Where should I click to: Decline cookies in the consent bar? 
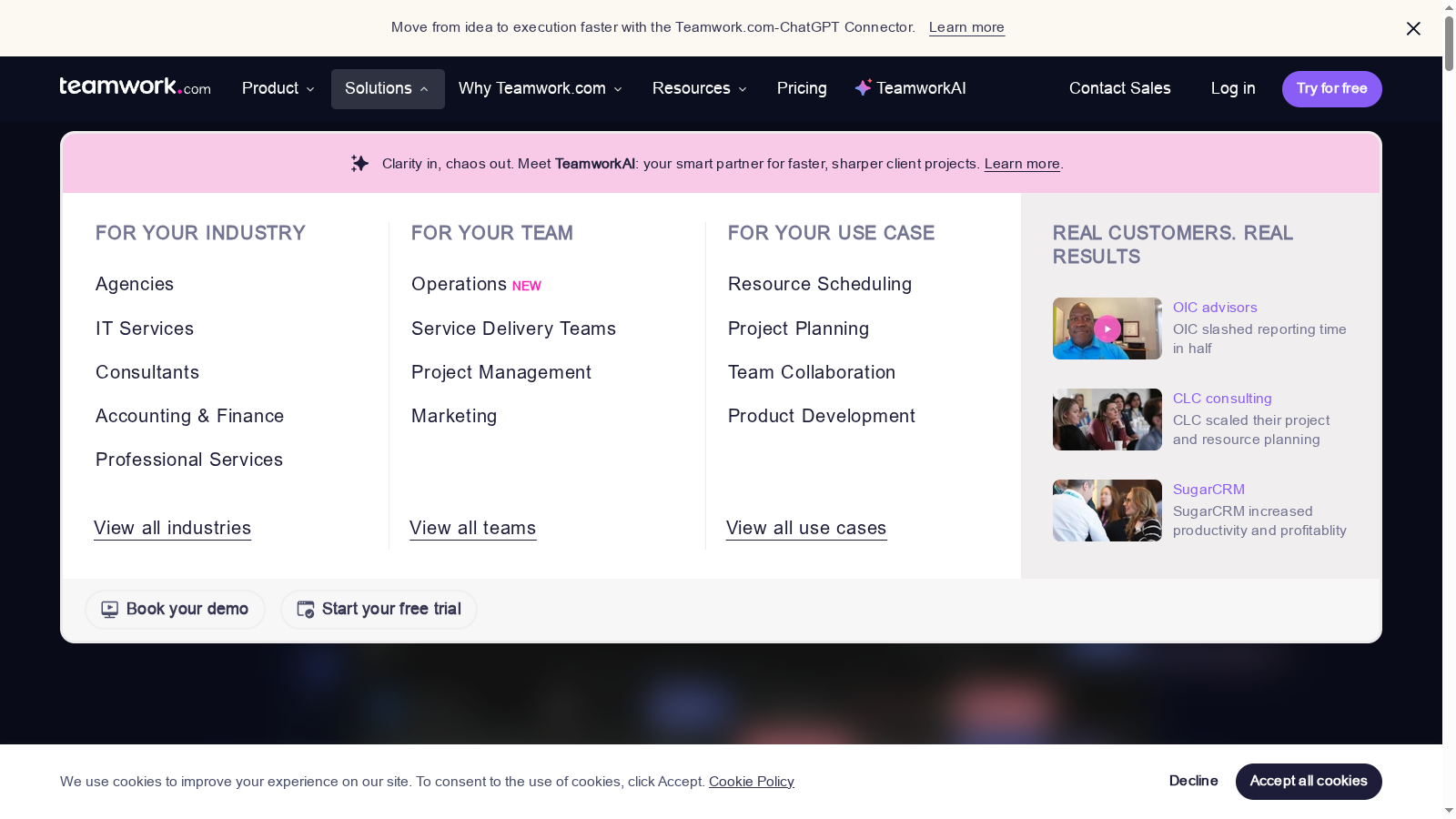[1193, 781]
